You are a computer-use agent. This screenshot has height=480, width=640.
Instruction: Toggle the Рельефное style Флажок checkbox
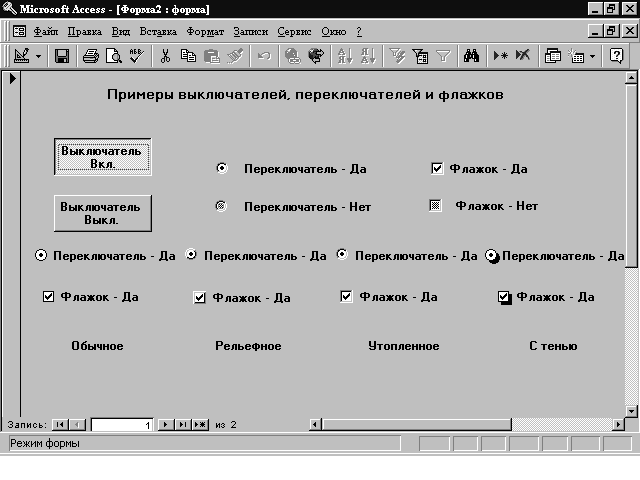[199, 298]
